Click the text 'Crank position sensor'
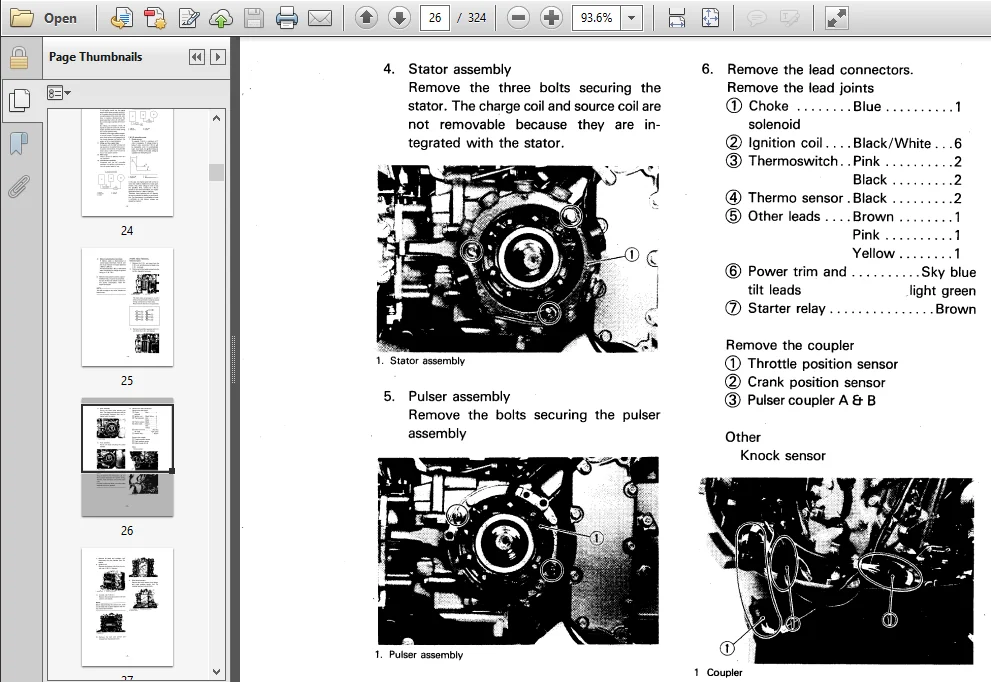The width and height of the screenshot is (991, 682). 817,382
